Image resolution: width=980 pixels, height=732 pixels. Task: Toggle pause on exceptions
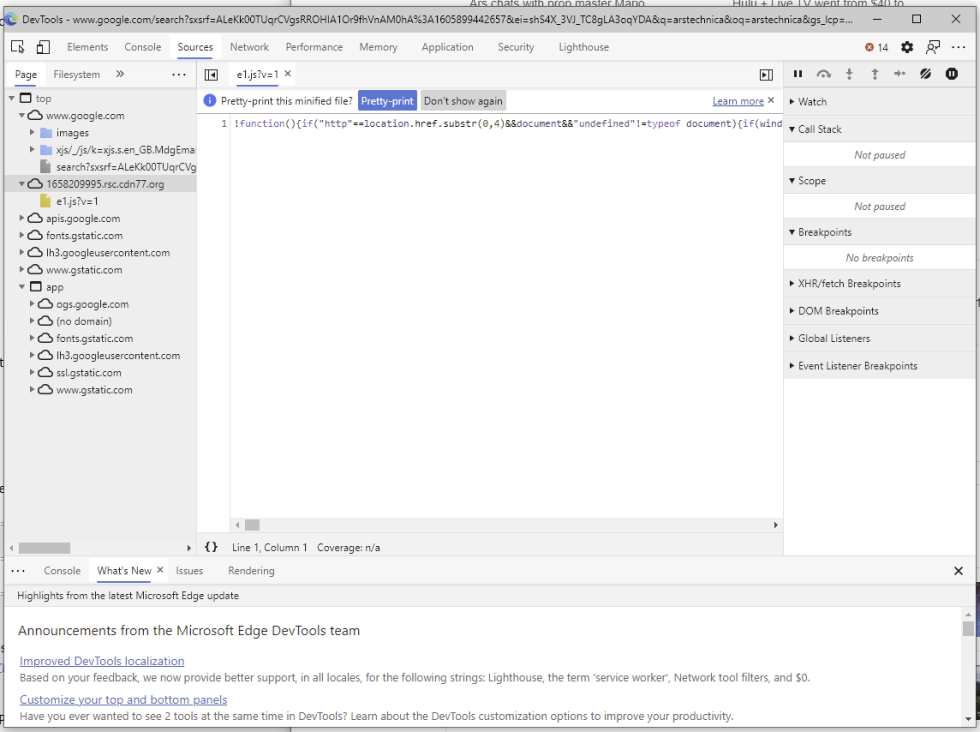pos(952,73)
